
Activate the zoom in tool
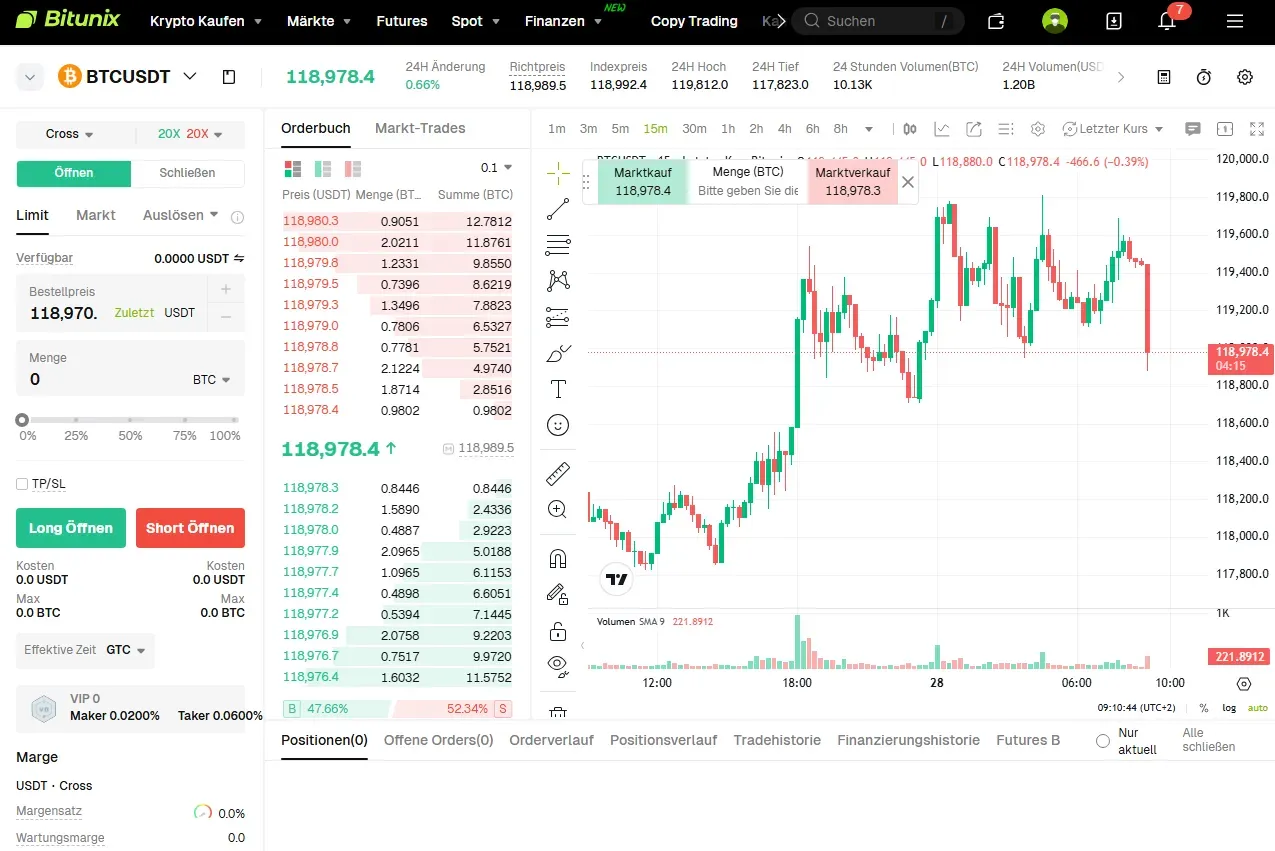pos(558,509)
